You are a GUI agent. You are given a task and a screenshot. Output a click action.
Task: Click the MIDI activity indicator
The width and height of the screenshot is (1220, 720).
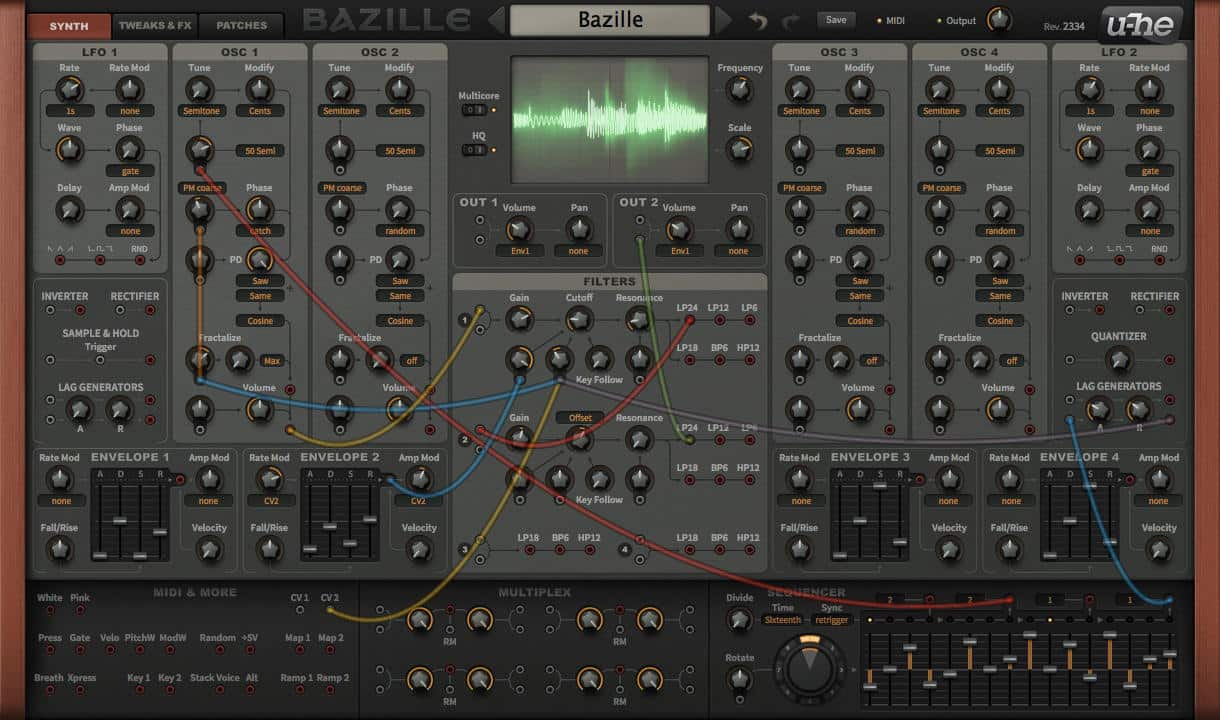click(879, 21)
